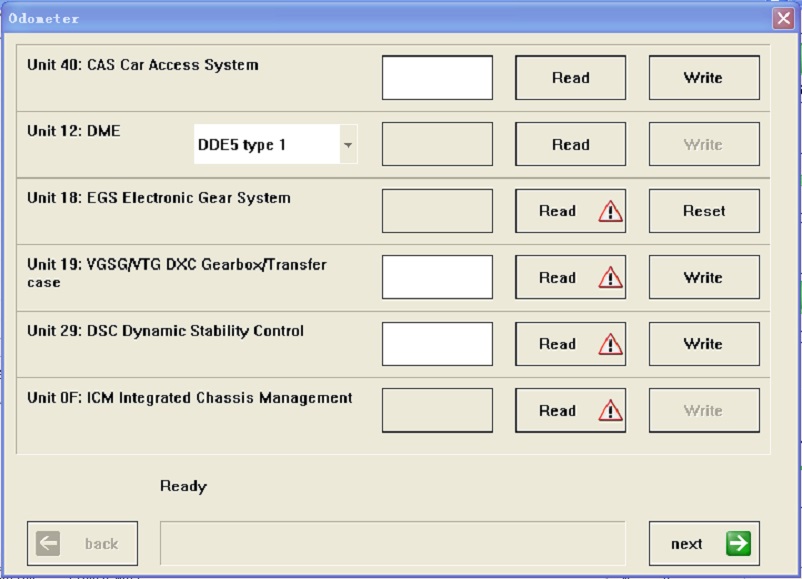Image resolution: width=802 pixels, height=579 pixels.
Task: Click the back button
Action: coord(82,543)
